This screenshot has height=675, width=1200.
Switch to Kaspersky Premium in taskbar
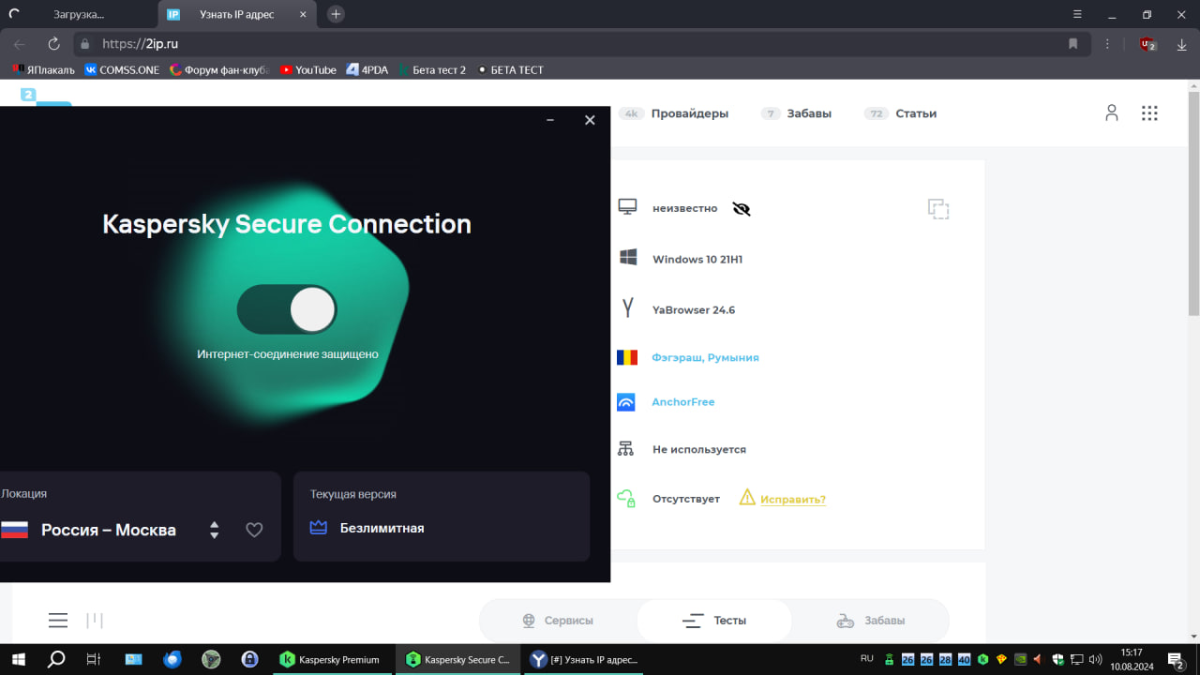tap(331, 659)
